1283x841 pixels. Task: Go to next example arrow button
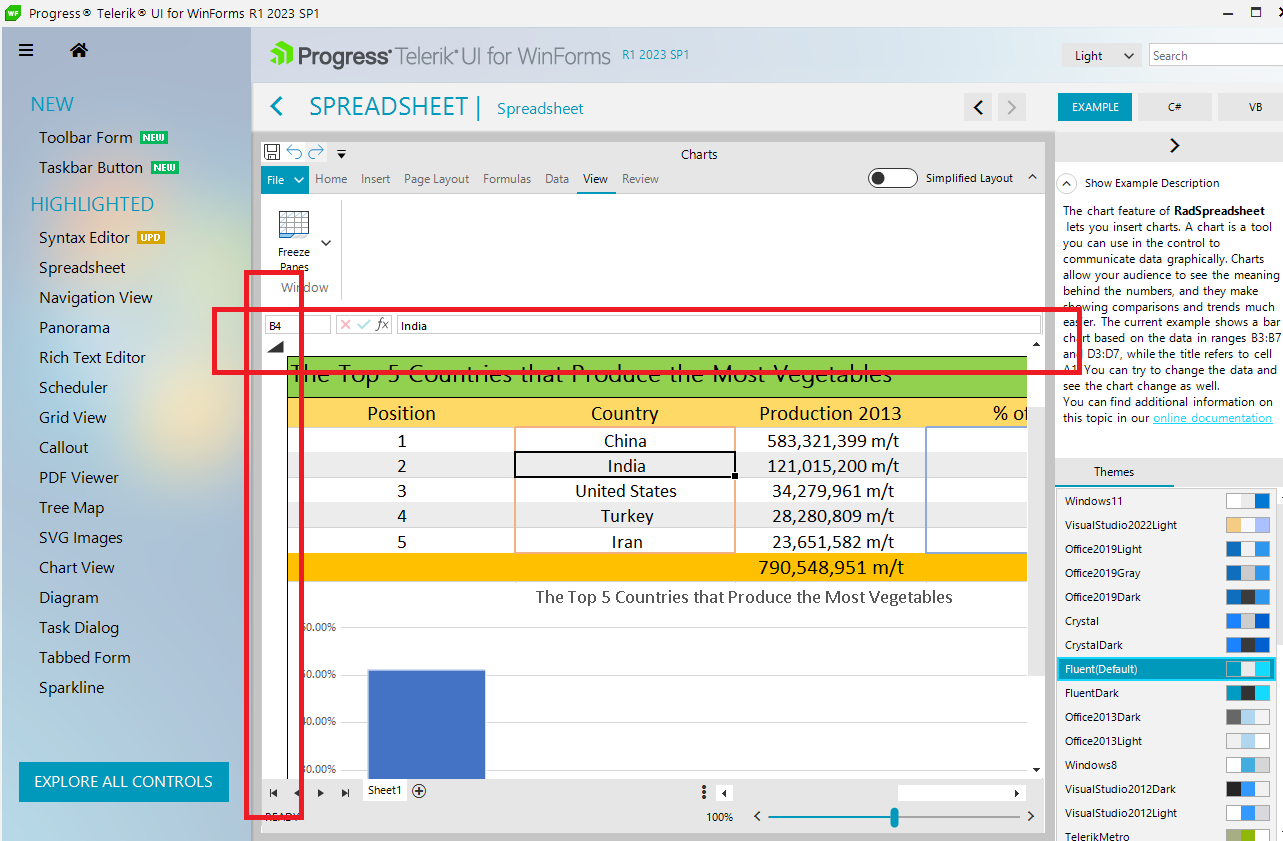tap(1012, 107)
